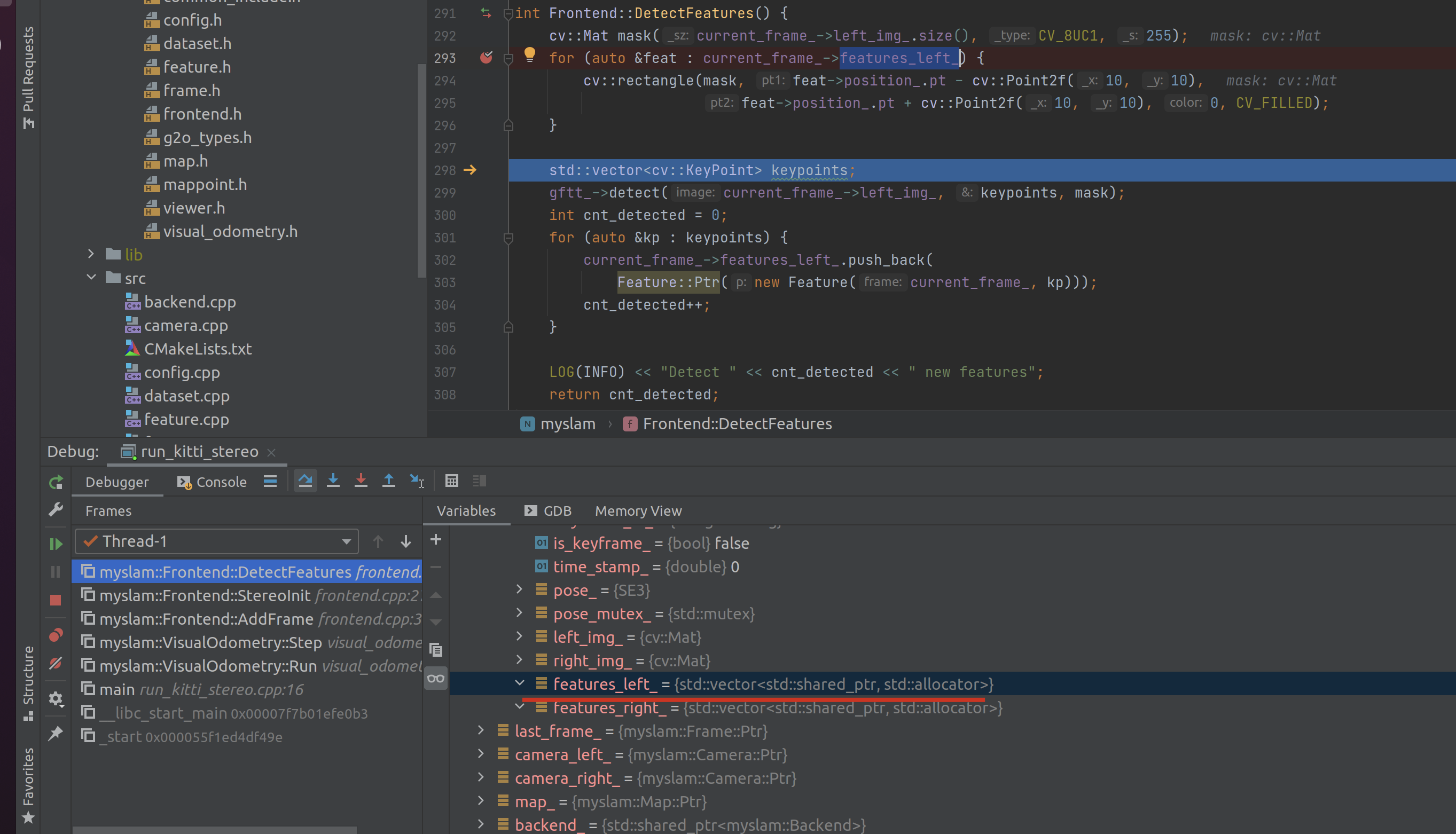Click Force Step Into button
Image resolution: width=1456 pixels, height=834 pixels.
pos(361,481)
